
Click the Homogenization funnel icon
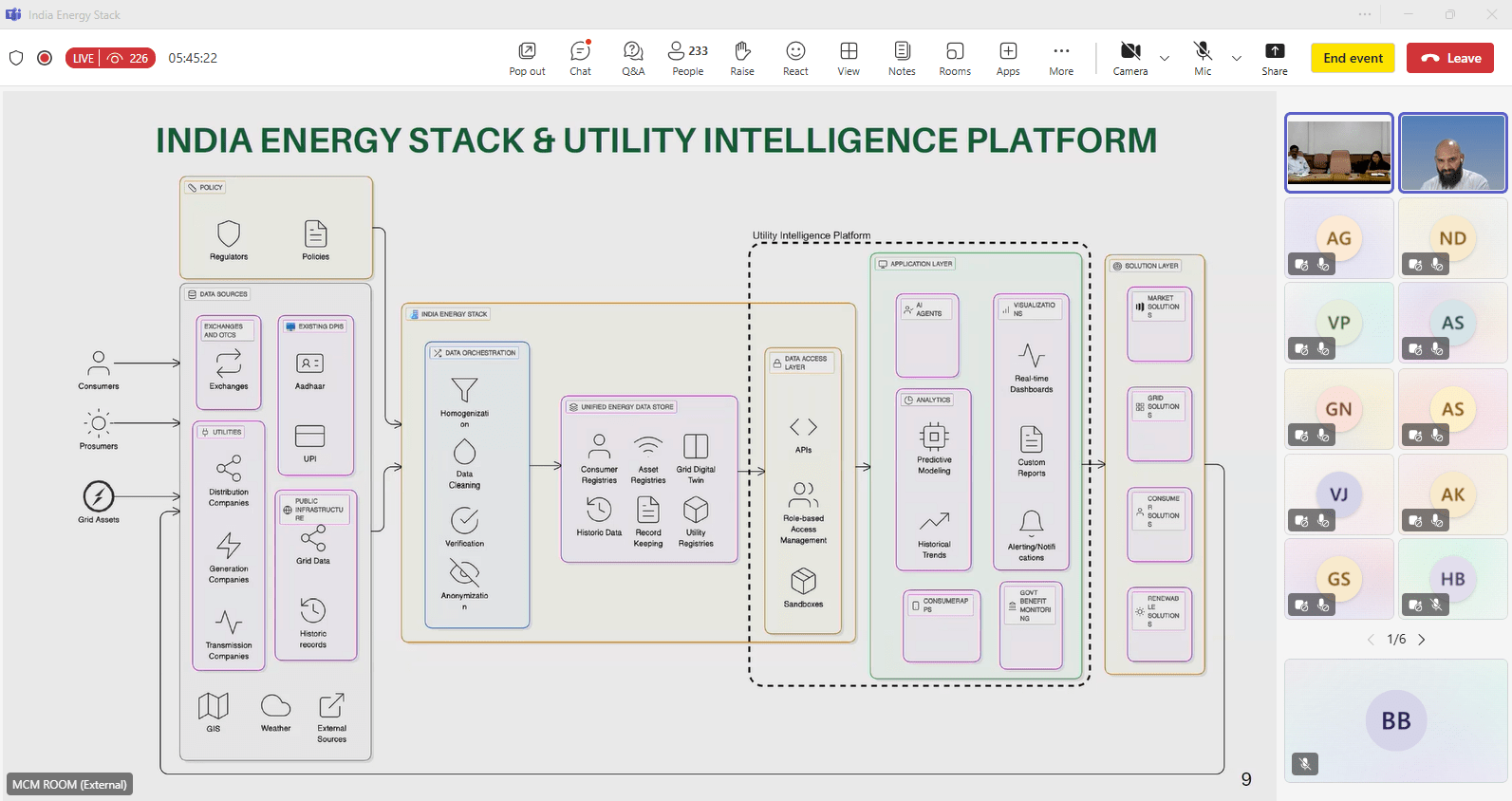coord(464,390)
